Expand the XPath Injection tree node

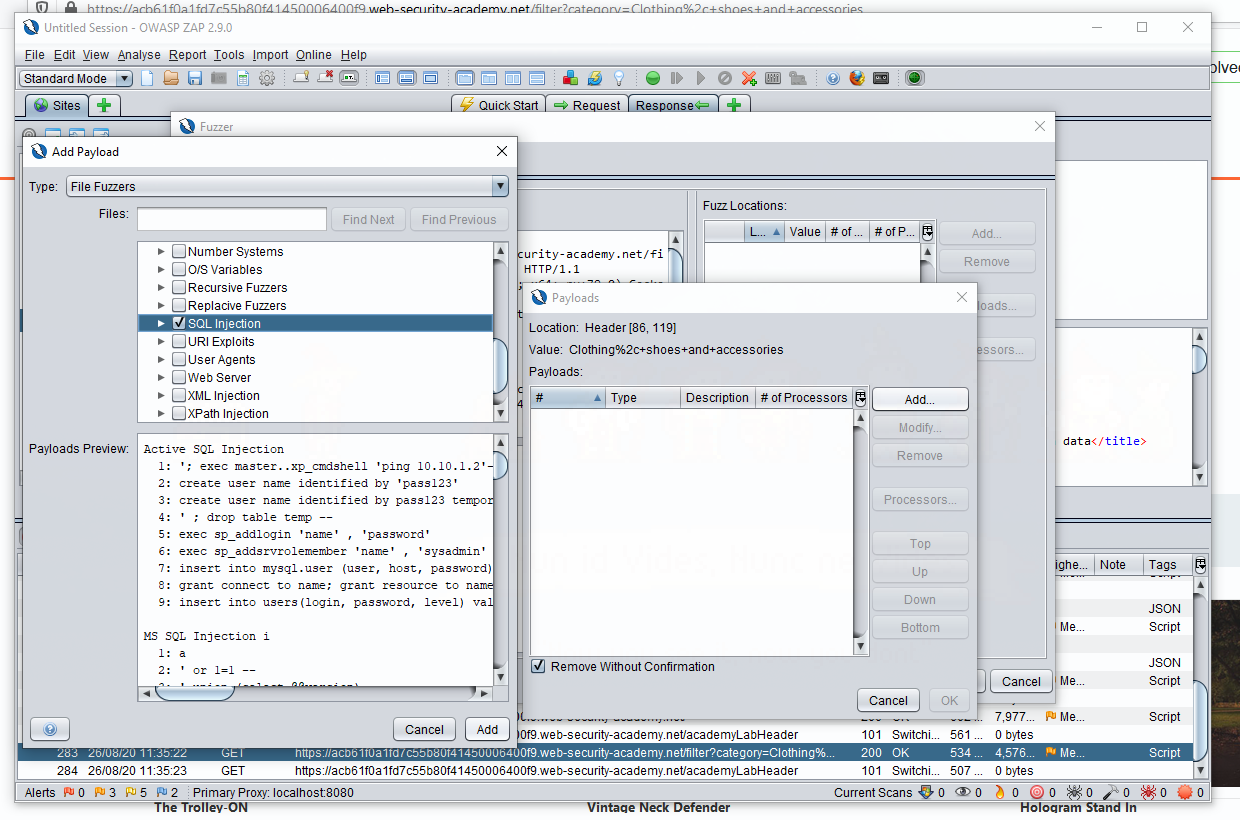click(x=161, y=413)
